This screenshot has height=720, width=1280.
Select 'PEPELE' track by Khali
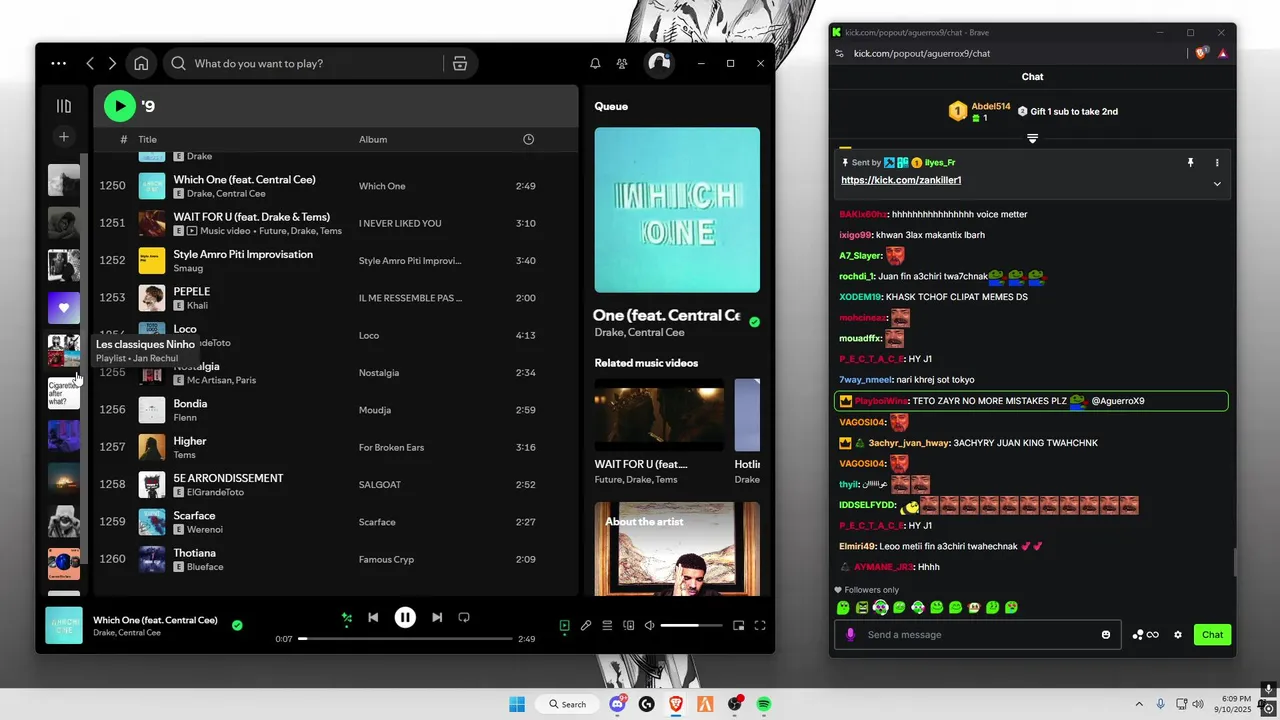click(336, 298)
